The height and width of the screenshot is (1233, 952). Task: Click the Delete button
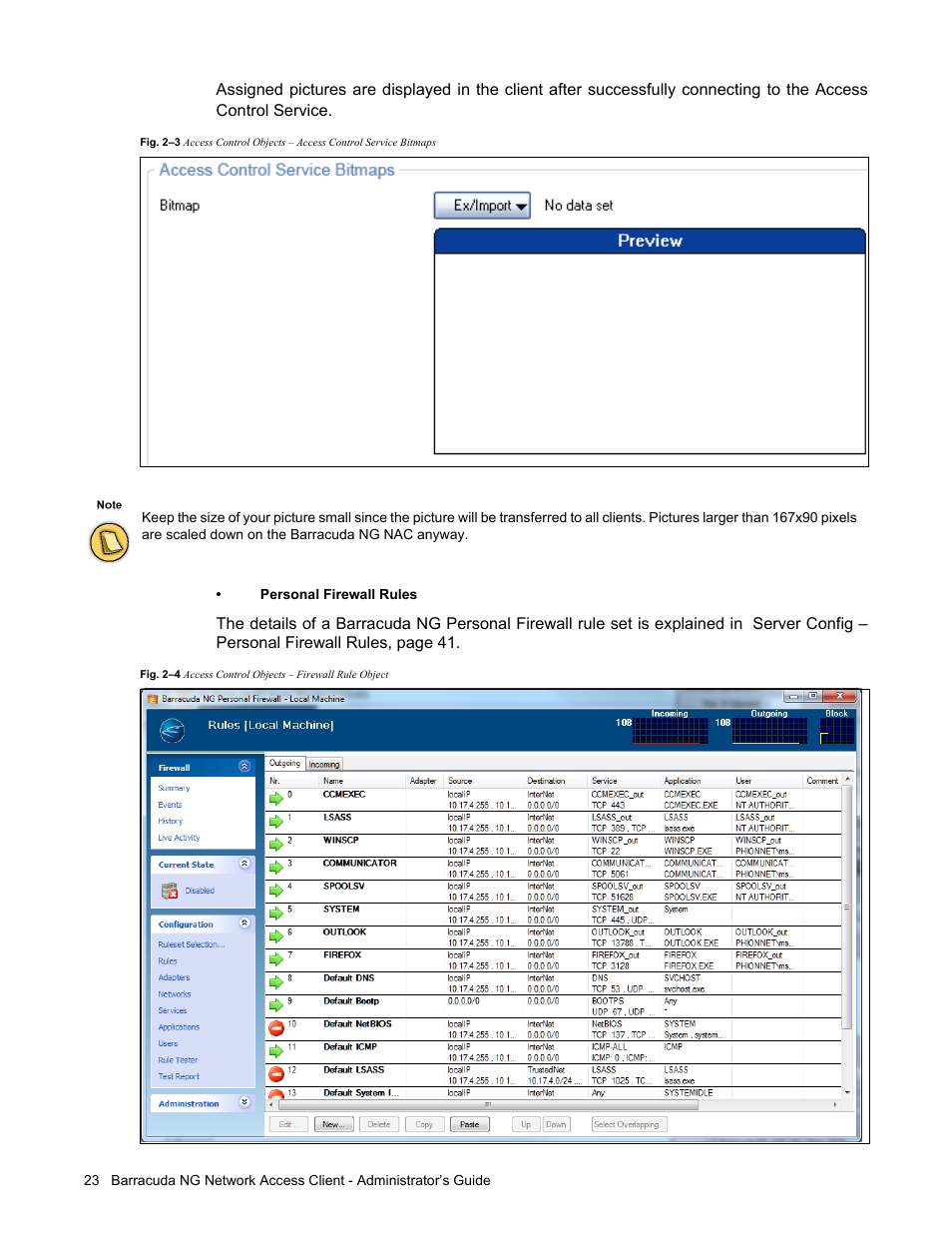pos(379,1124)
